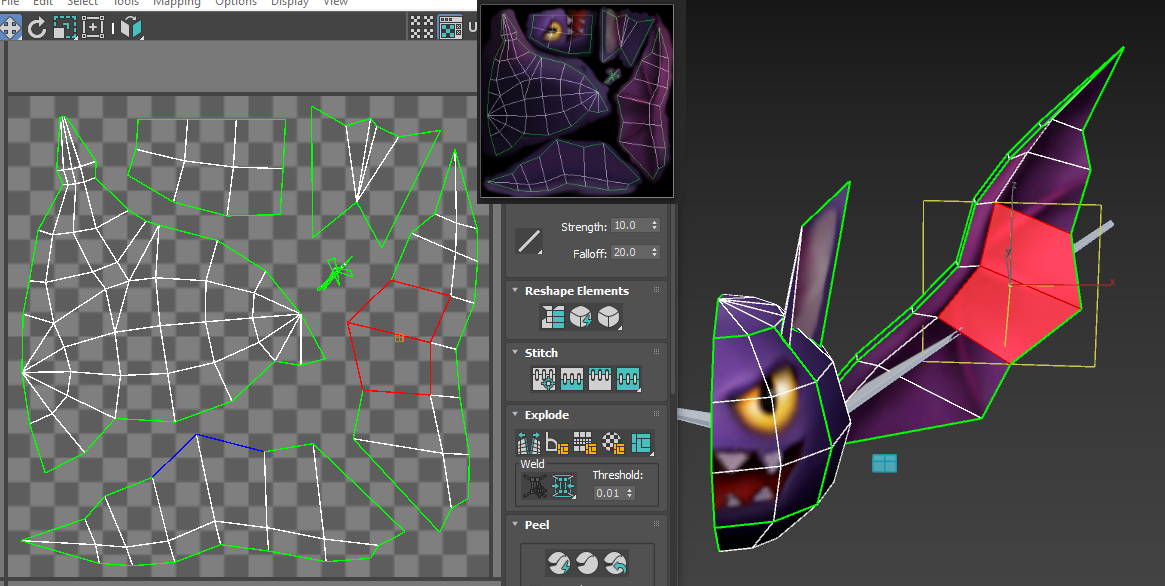Click the linear falloff type icon

coord(529,241)
